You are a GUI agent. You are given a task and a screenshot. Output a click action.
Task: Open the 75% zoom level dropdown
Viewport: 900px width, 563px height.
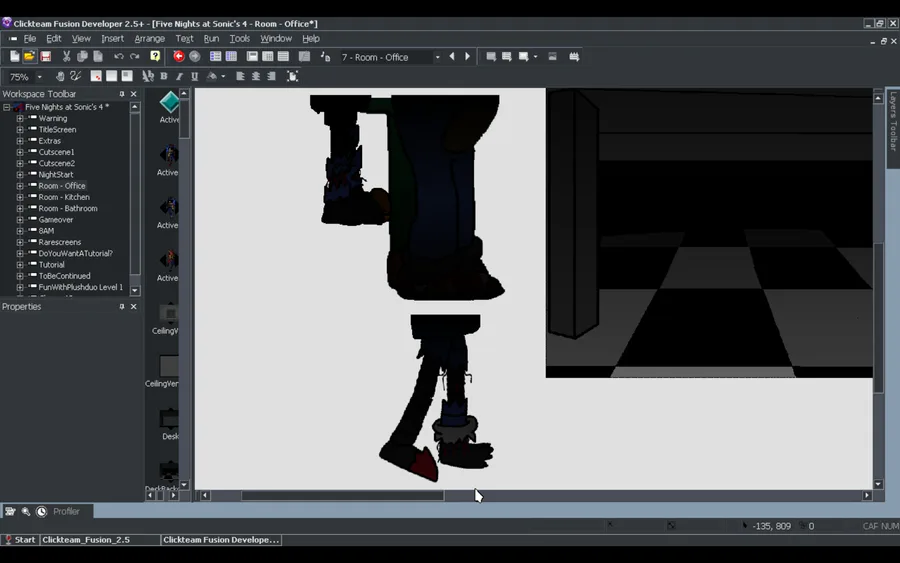point(40,77)
